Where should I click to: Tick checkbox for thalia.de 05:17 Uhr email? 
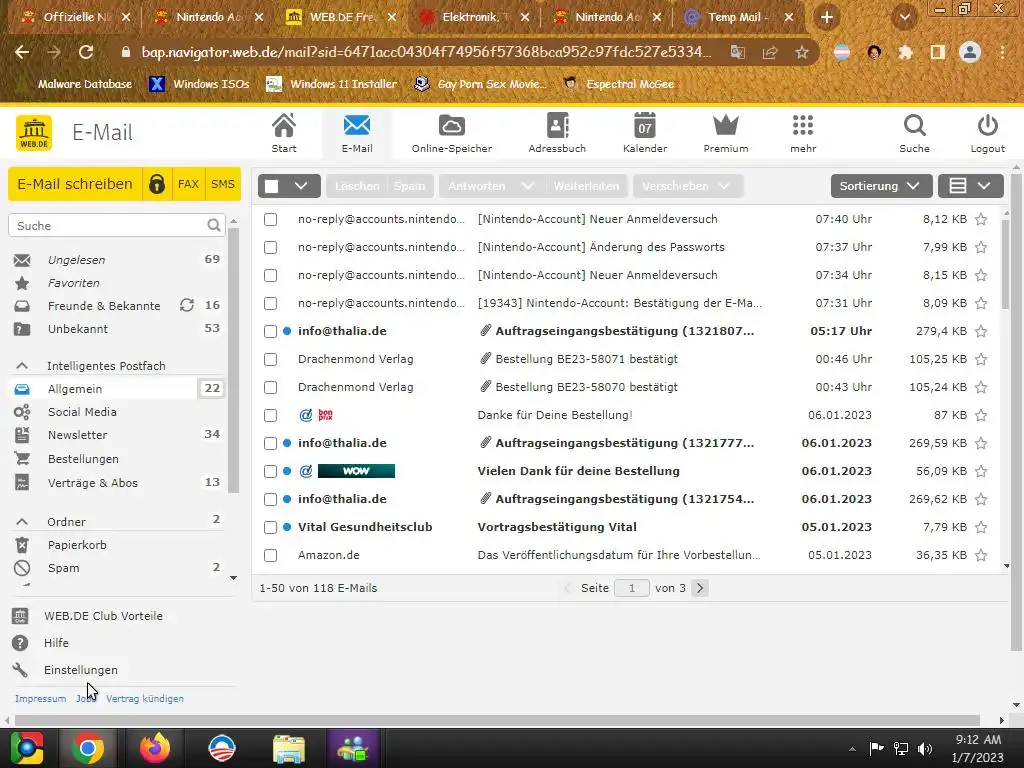click(270, 331)
